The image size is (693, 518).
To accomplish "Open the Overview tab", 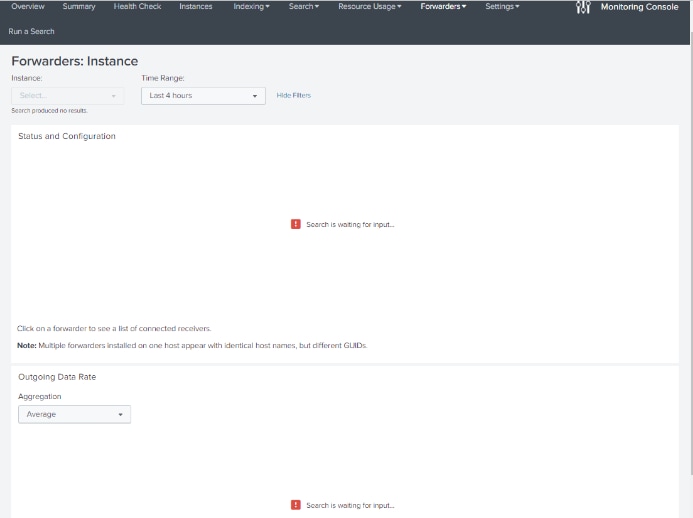I will (28, 7).
